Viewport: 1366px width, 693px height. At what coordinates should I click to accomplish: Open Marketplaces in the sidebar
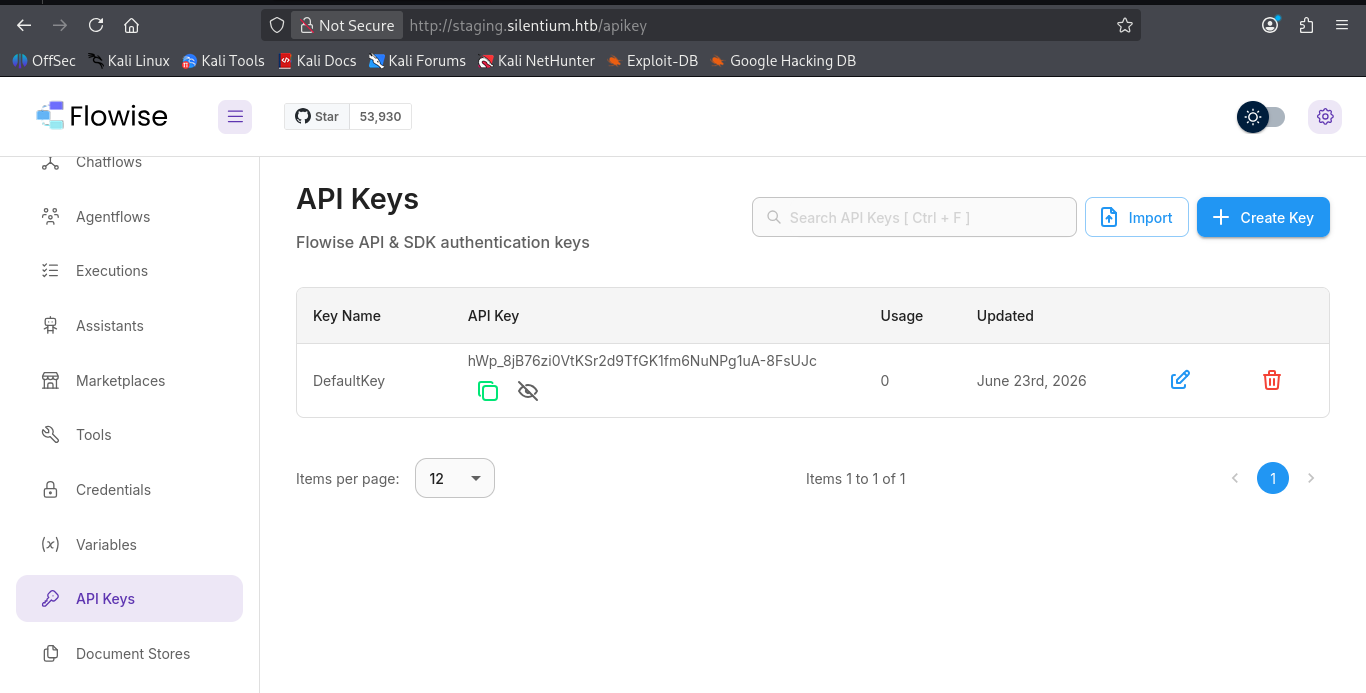pos(129,380)
